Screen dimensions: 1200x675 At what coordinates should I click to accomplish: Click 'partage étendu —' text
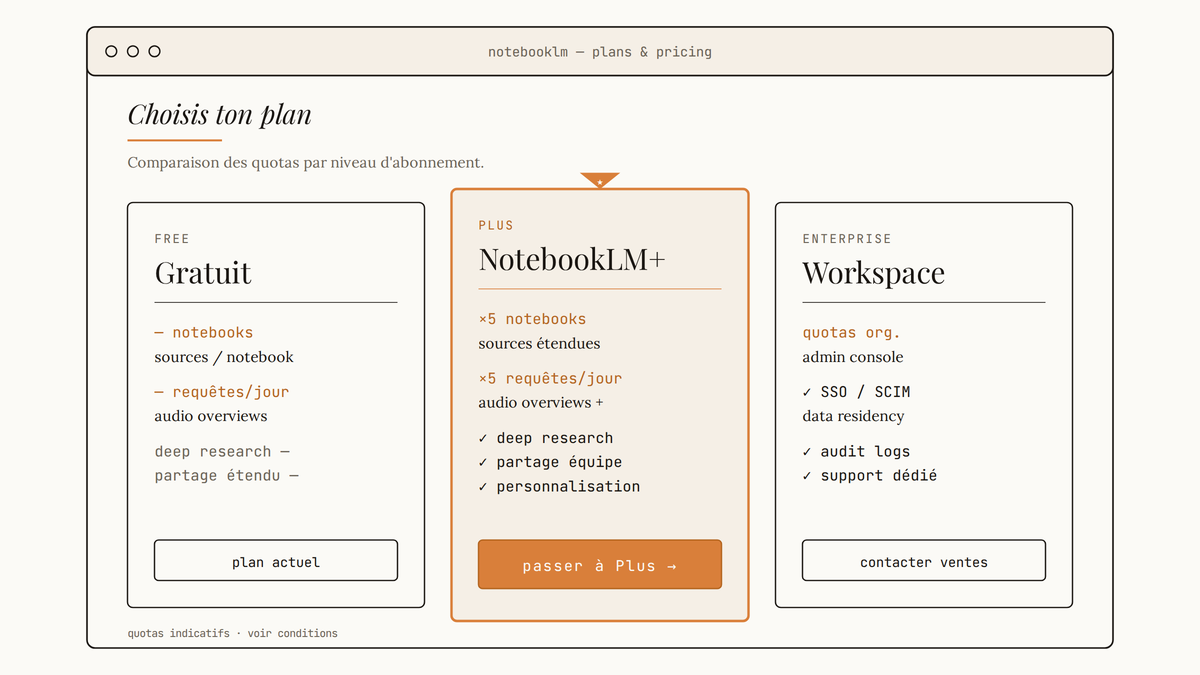[x=227, y=475]
